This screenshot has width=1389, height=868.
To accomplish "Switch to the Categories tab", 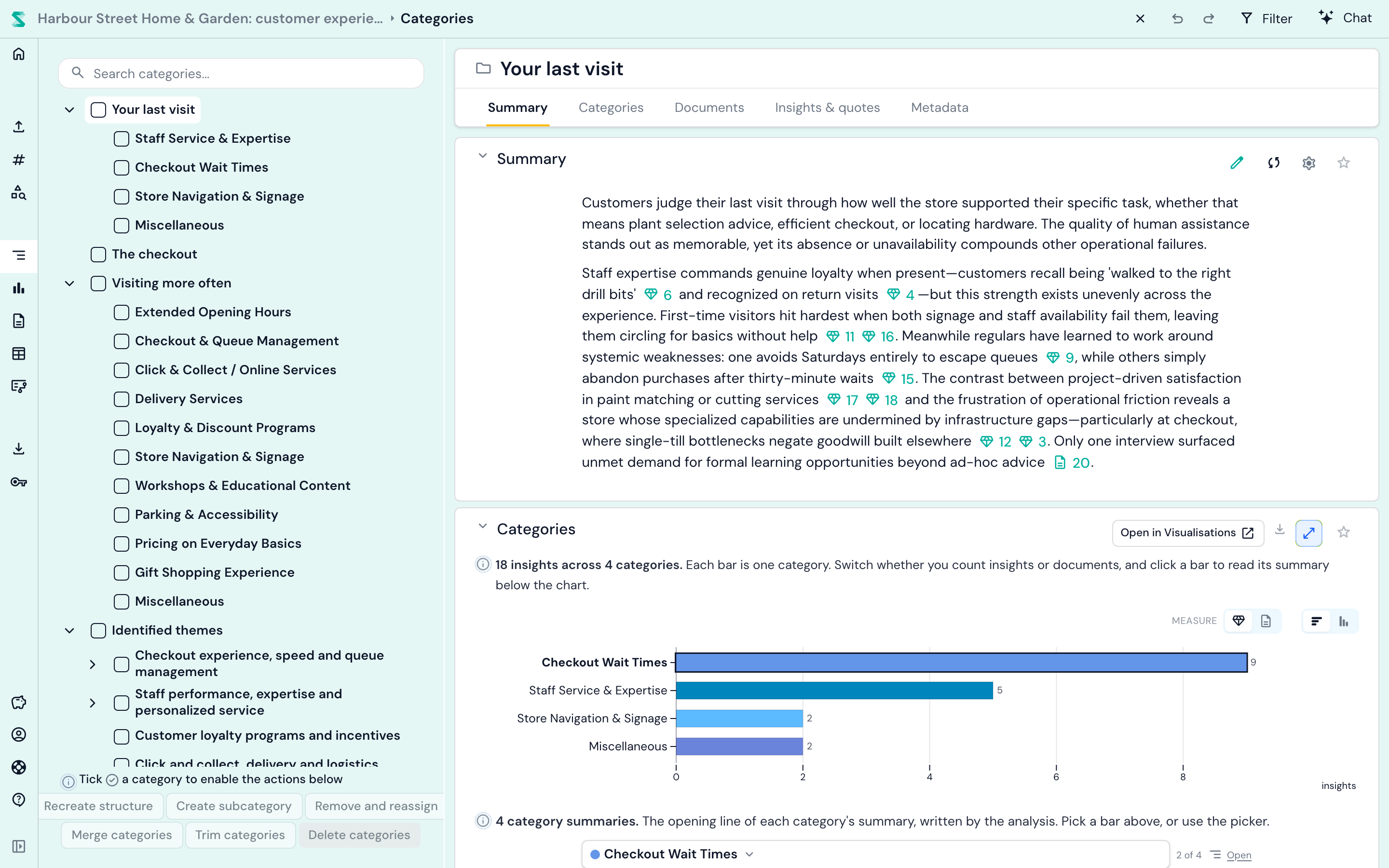I will click(x=611, y=108).
